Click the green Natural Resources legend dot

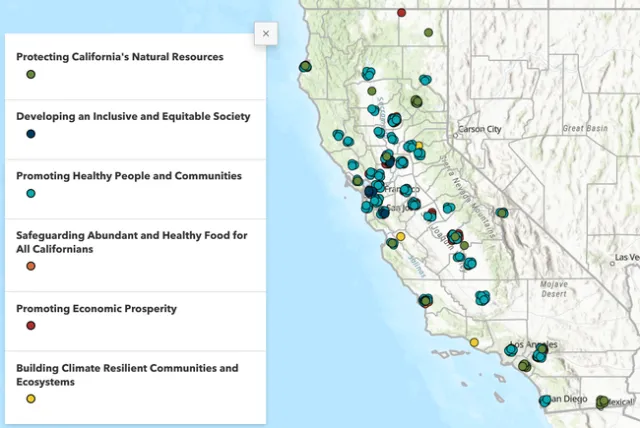point(31,75)
